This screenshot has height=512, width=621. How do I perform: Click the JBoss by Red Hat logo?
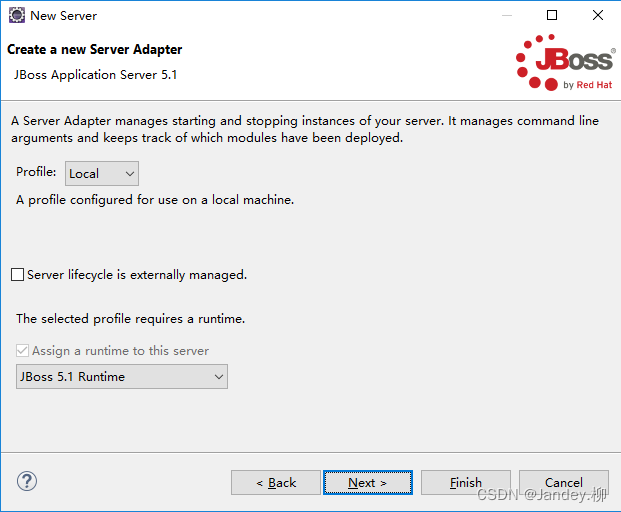coord(566,63)
